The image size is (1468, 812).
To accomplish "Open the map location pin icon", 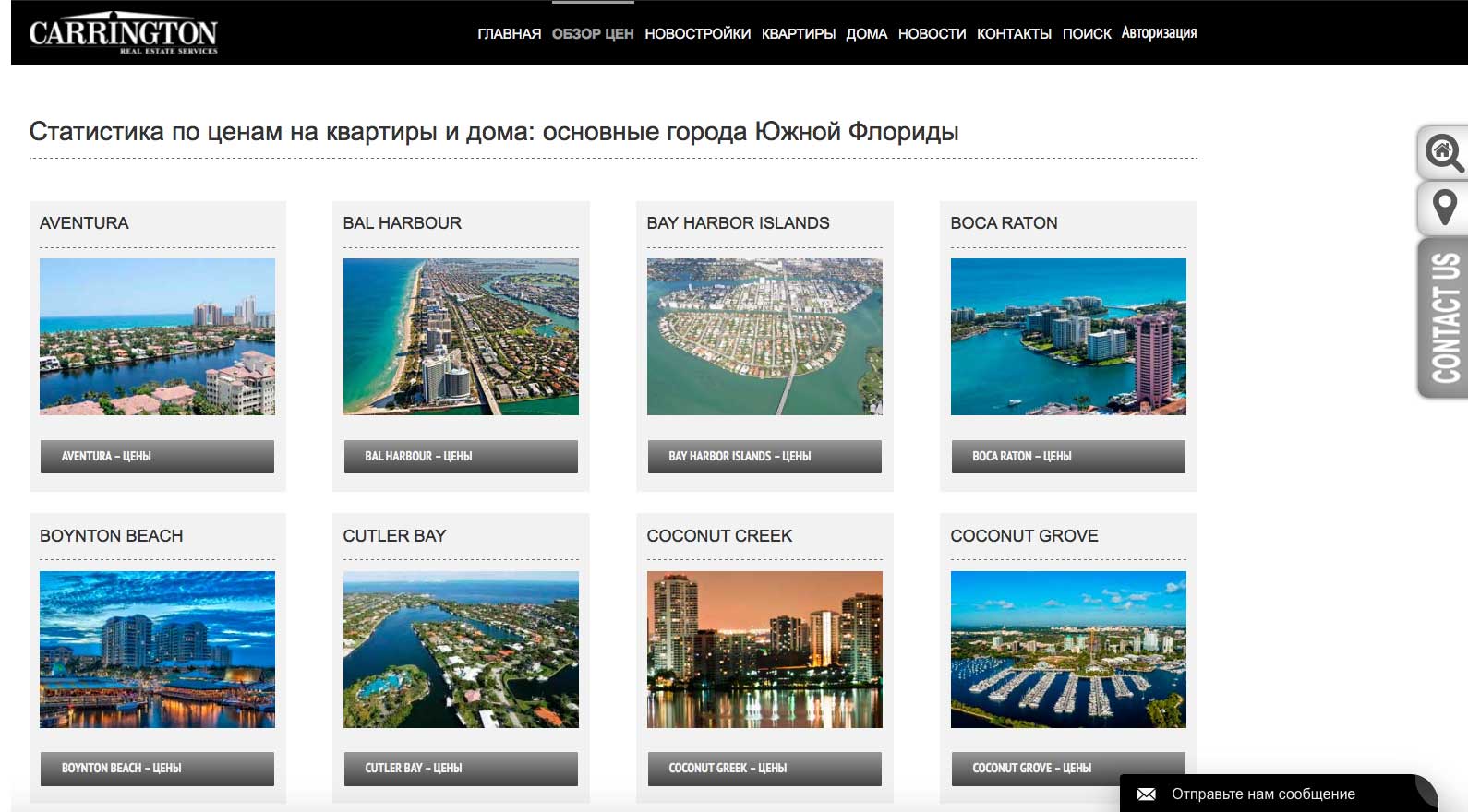I will tap(1443, 208).
